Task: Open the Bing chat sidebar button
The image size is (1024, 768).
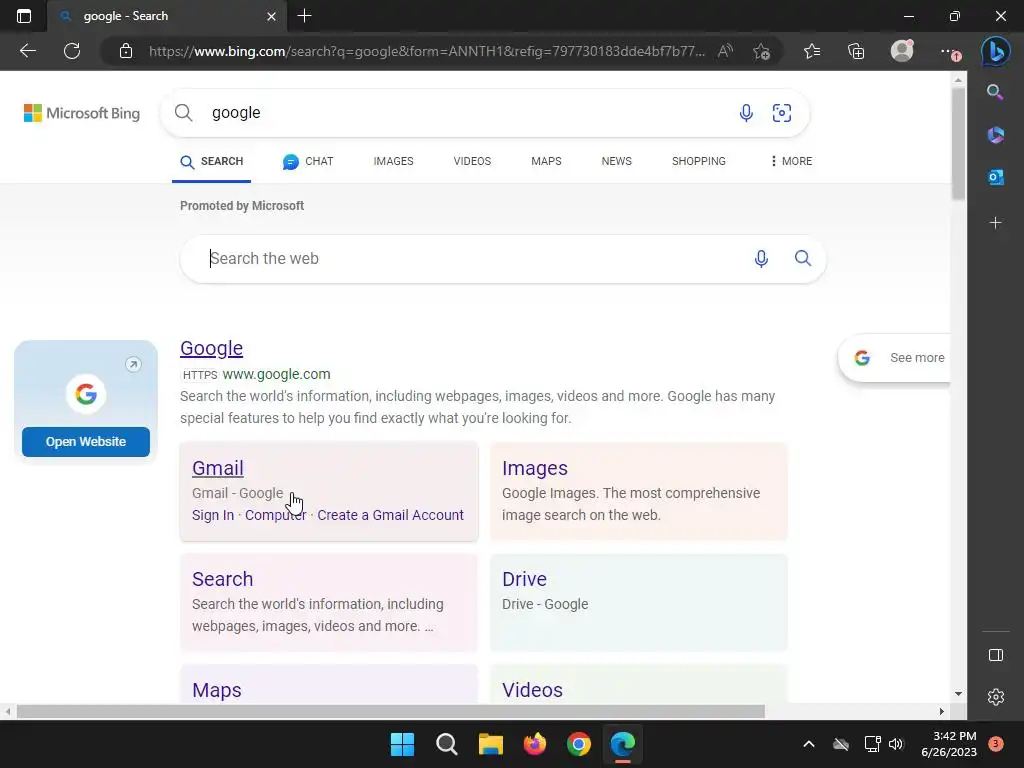Action: [995, 51]
